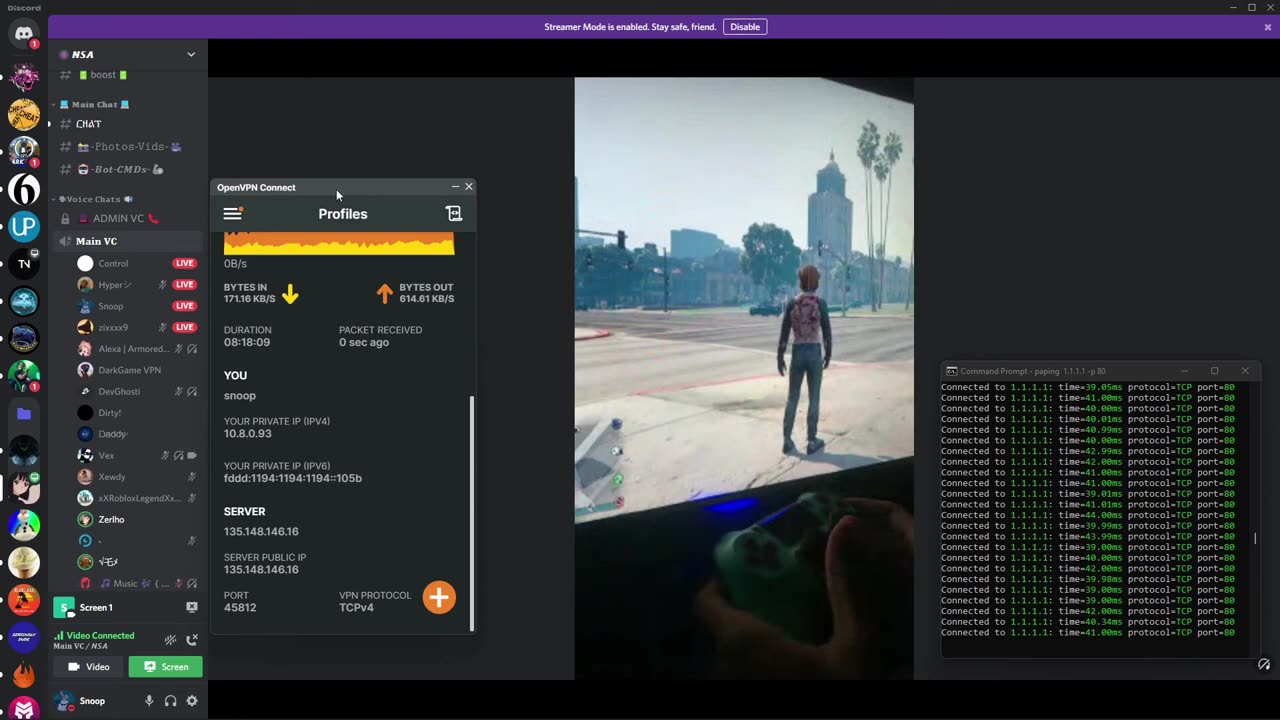Open the Bot-CMDs channel

click(x=128, y=170)
